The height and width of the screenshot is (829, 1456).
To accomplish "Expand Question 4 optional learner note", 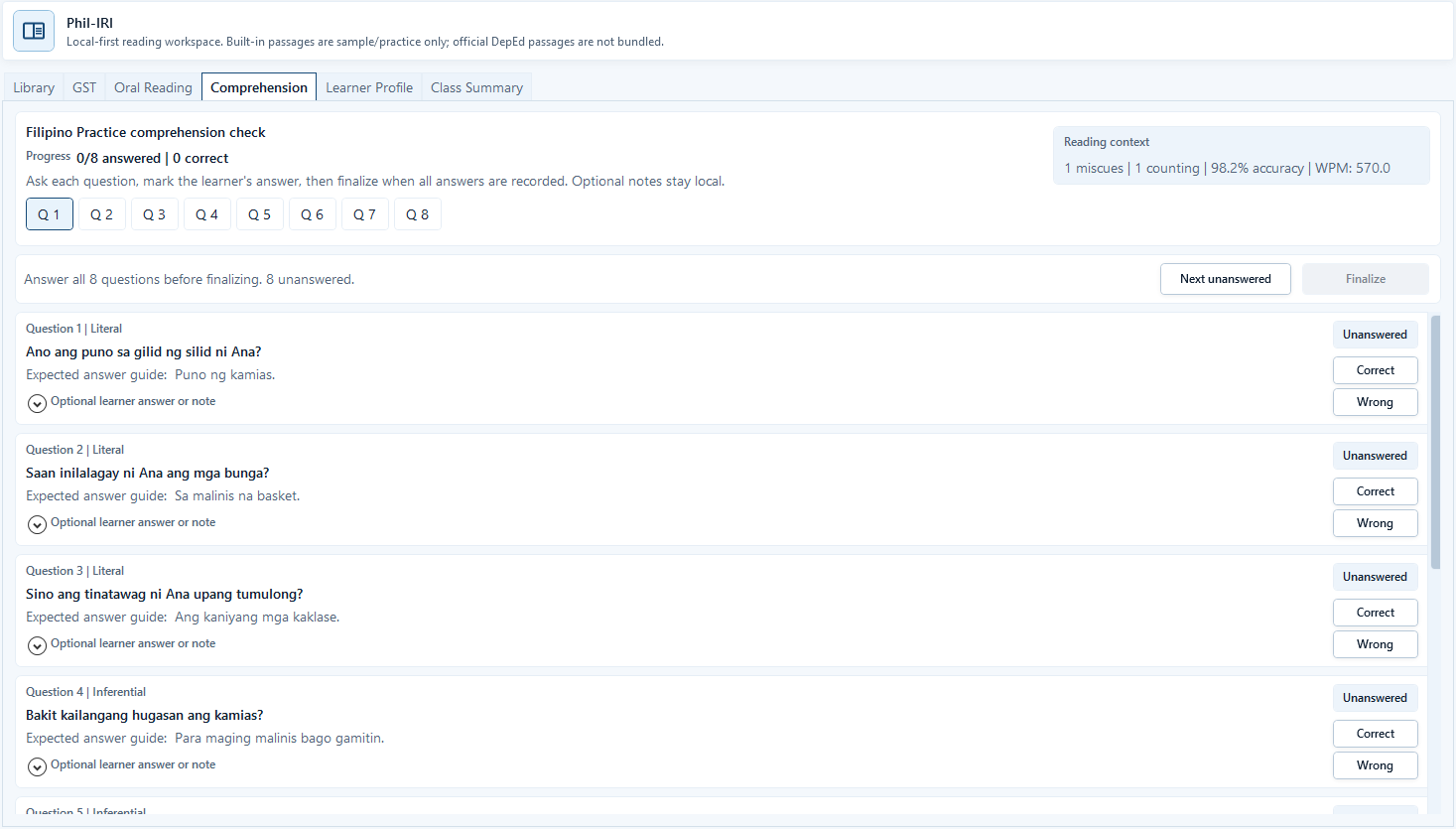I will pyautogui.click(x=37, y=766).
